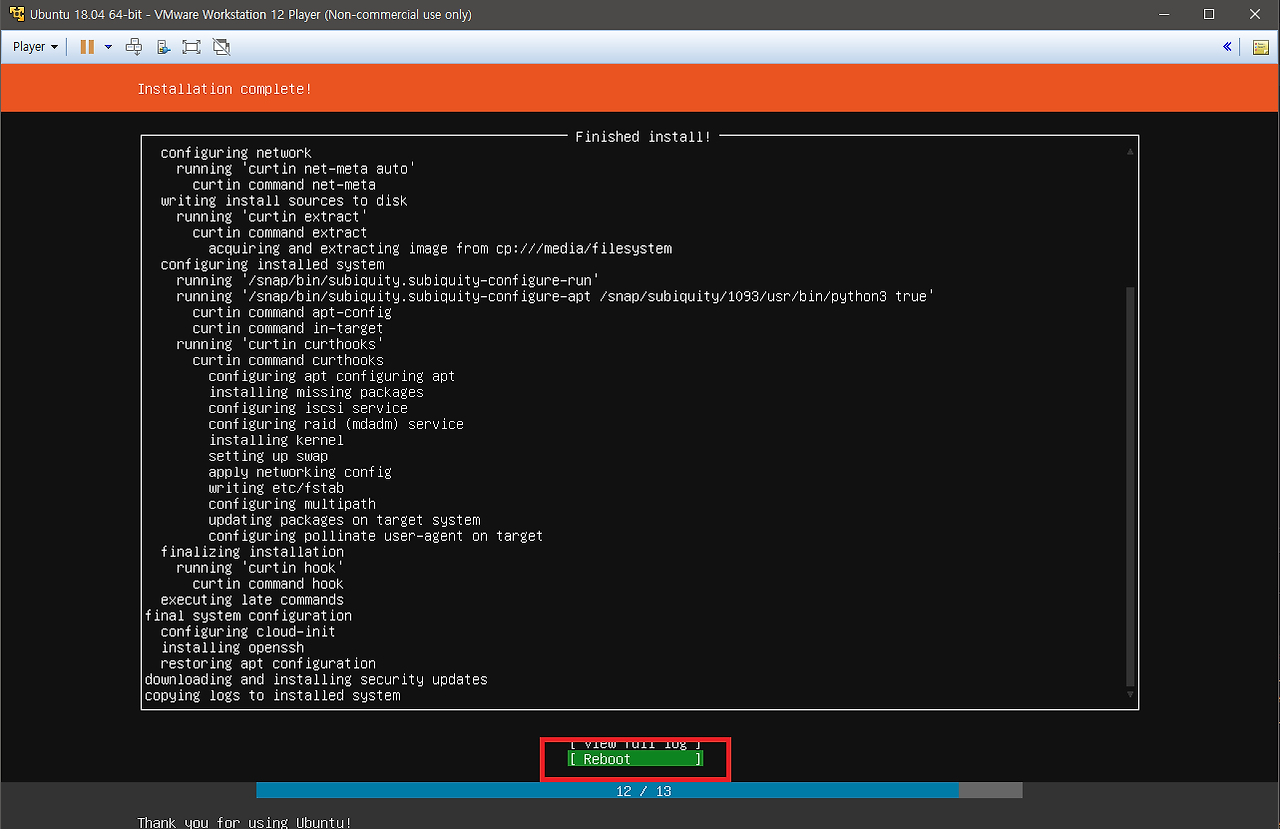Click 'acquiring and extracting image' log line
Image resolution: width=1280 pixels, height=829 pixels.
pos(440,249)
